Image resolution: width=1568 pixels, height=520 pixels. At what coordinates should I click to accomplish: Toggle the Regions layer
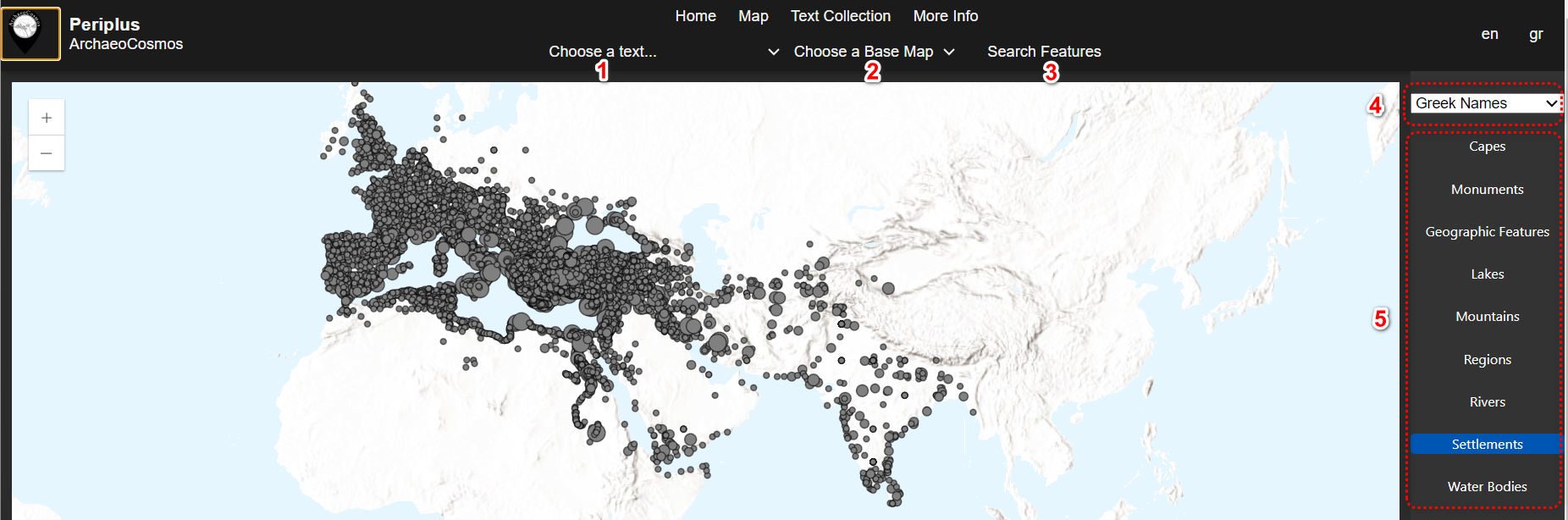1487,360
